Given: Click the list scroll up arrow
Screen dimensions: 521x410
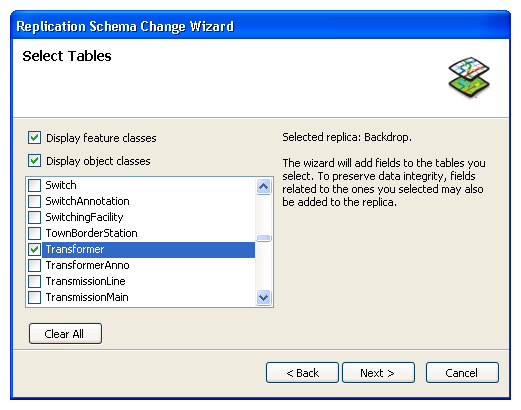Looking at the screenshot, I should 264,186.
